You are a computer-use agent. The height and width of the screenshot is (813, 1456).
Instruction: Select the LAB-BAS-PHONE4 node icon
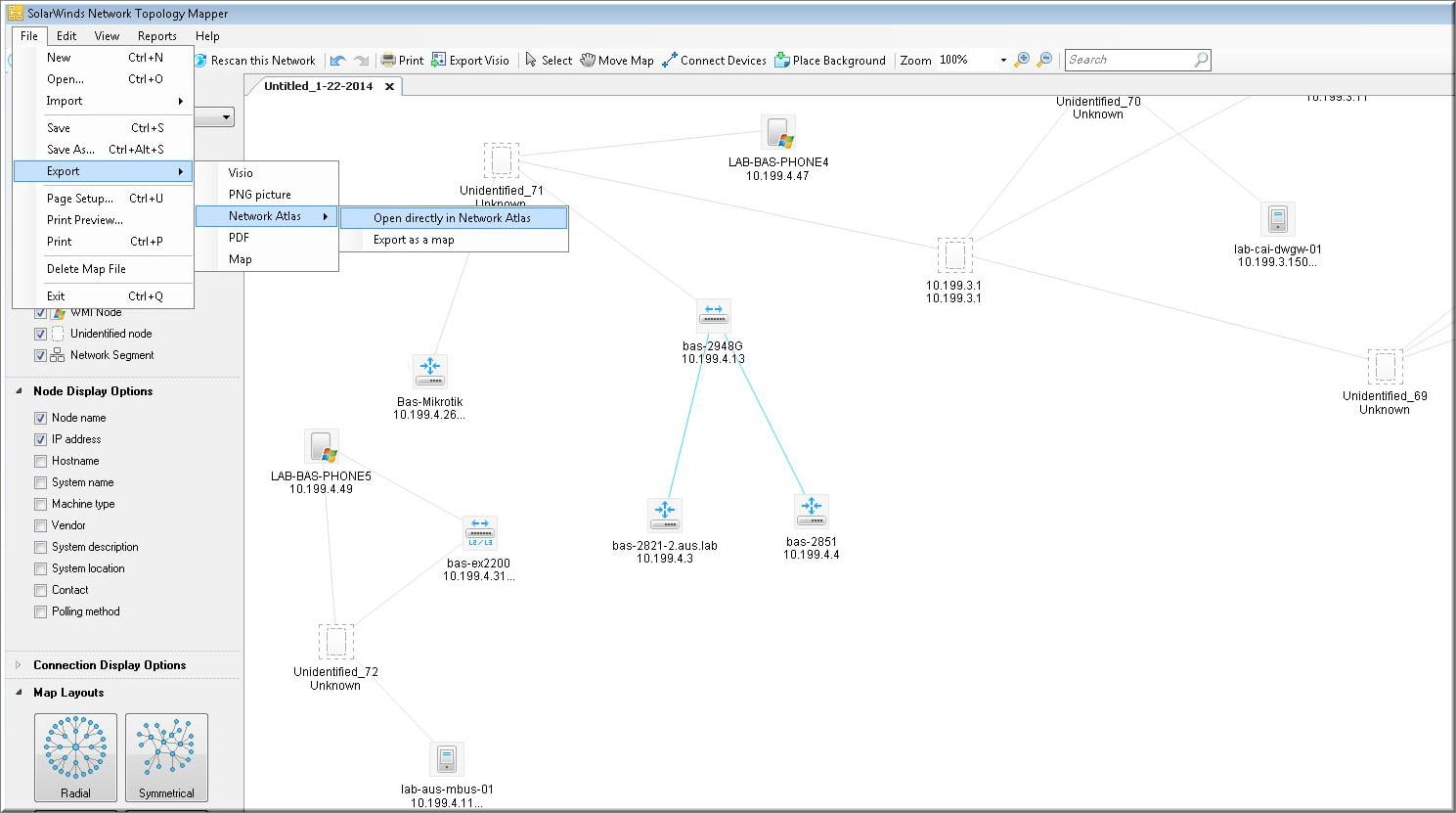(x=778, y=133)
